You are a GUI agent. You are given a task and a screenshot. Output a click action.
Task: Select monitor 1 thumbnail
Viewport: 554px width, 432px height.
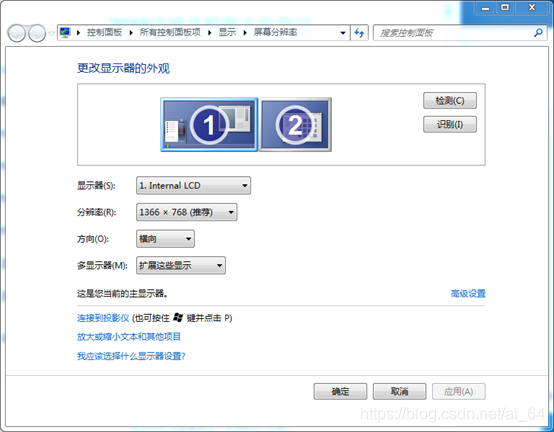tap(209, 125)
